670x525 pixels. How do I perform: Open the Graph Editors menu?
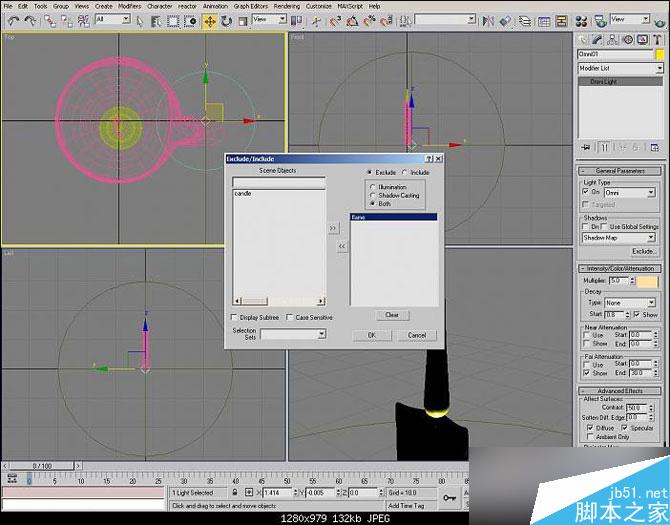click(x=250, y=6)
